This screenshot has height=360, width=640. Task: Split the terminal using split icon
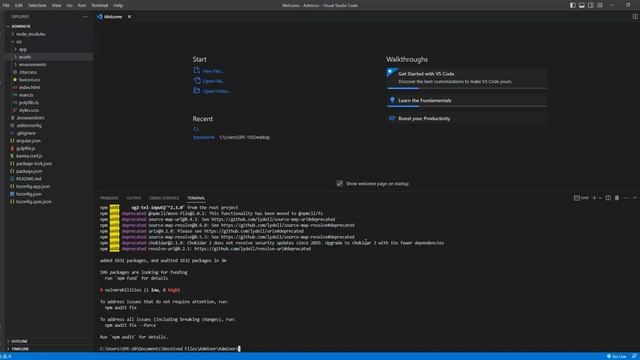point(608,198)
